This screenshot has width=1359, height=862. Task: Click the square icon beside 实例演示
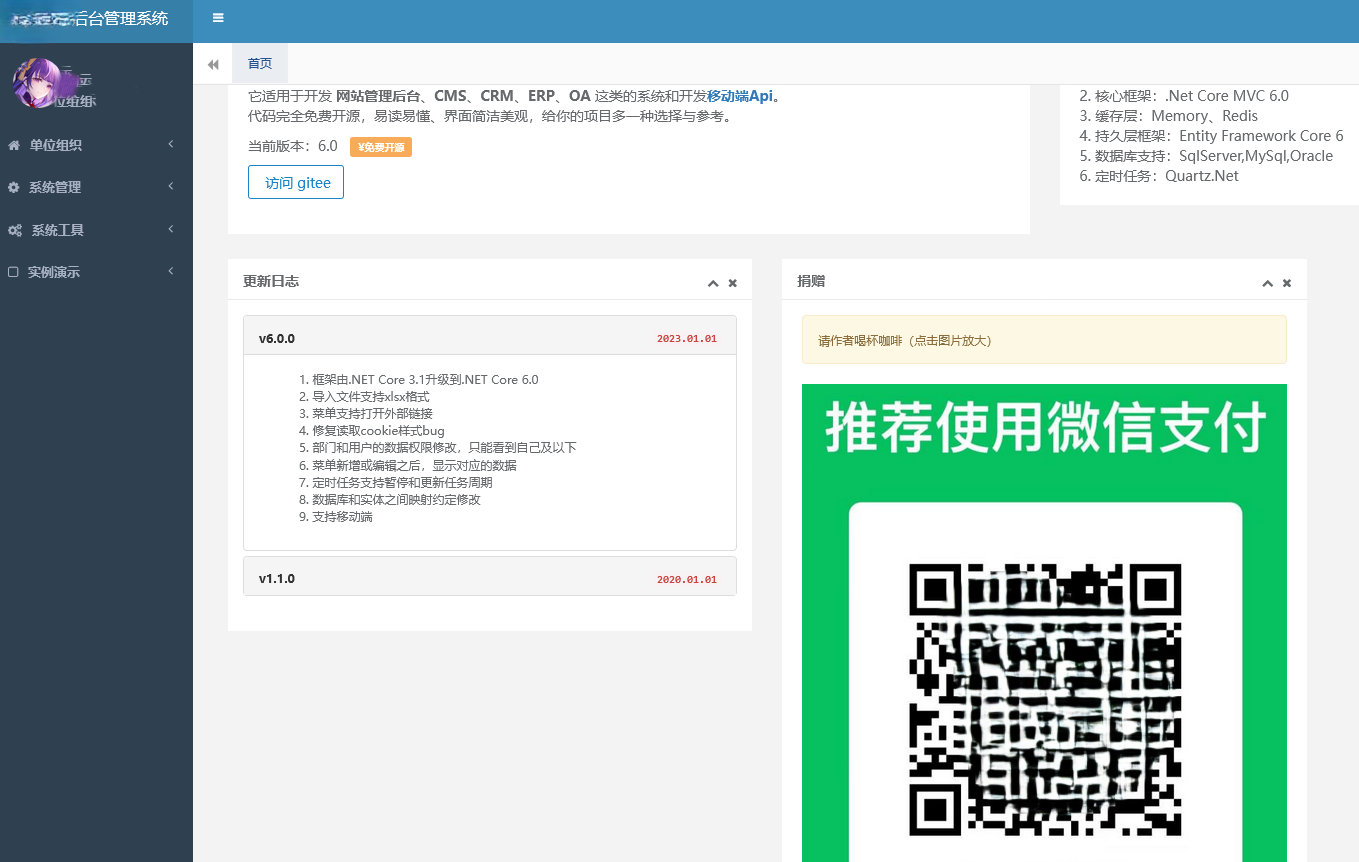click(x=13, y=272)
